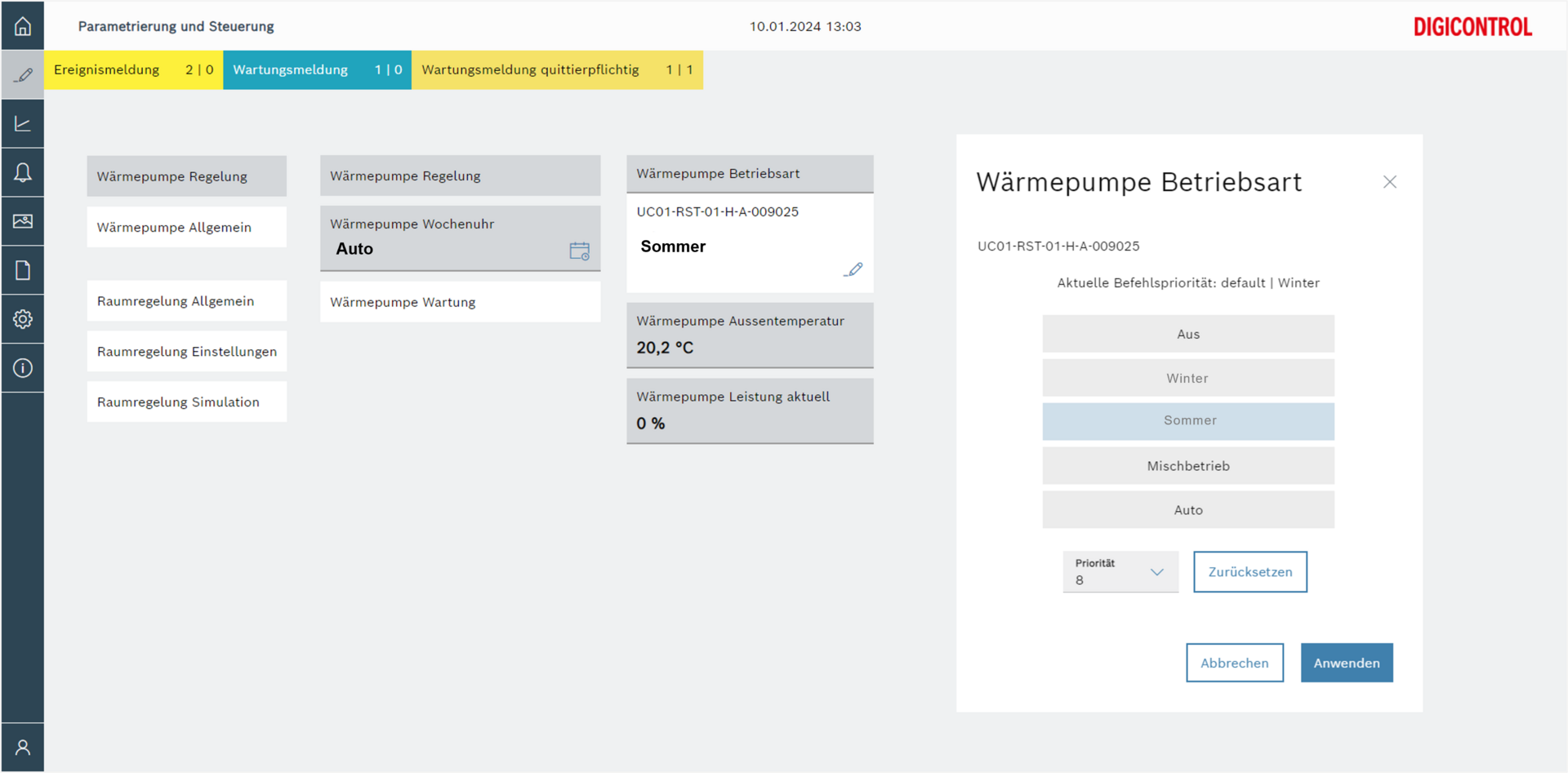Open the user profile icon
The width and height of the screenshot is (1568, 773).
coord(23,747)
